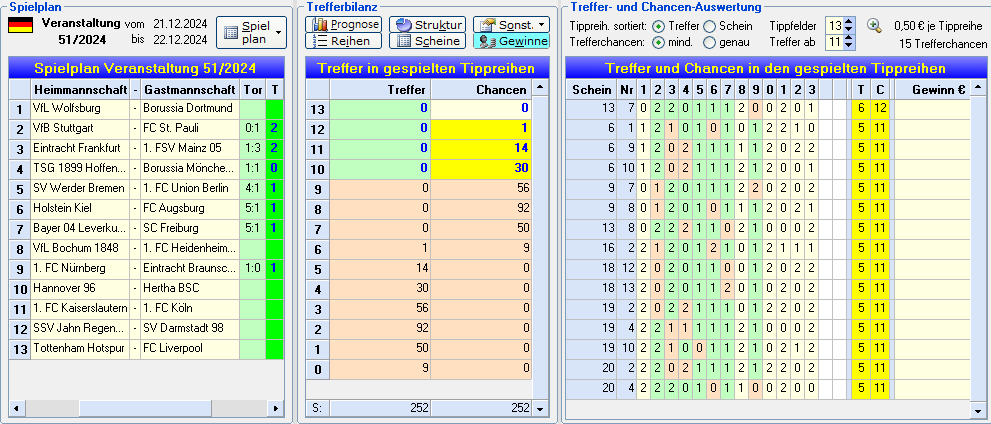This screenshot has height=424, width=991.
Task: Click the yellow Chancen cell showing 14
Action: [x=482, y=148]
